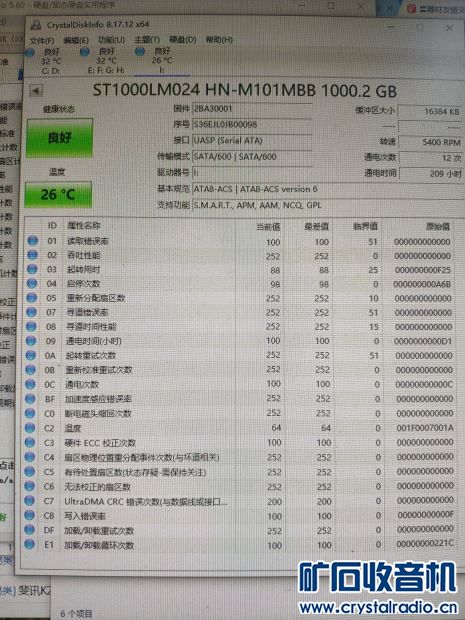Click the status dot for C5 pending sectors

pyautogui.click(x=30, y=471)
